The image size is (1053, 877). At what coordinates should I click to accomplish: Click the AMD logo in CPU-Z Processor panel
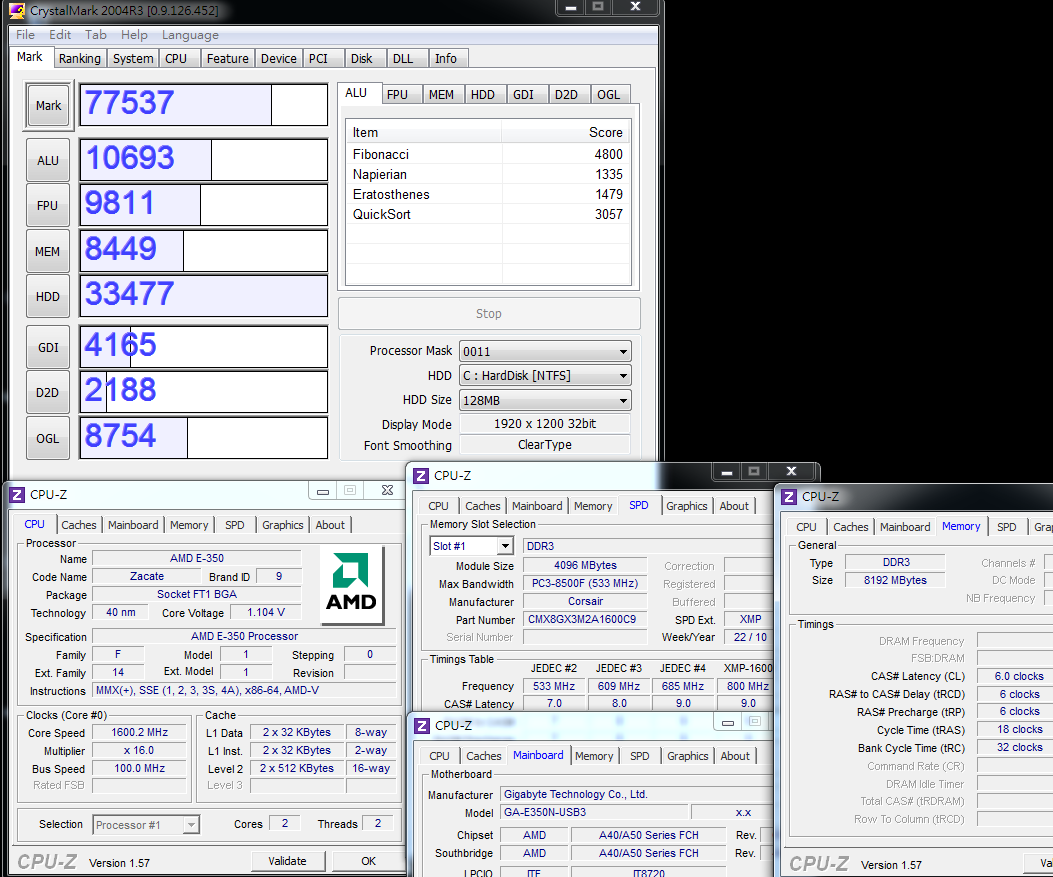coord(352,586)
